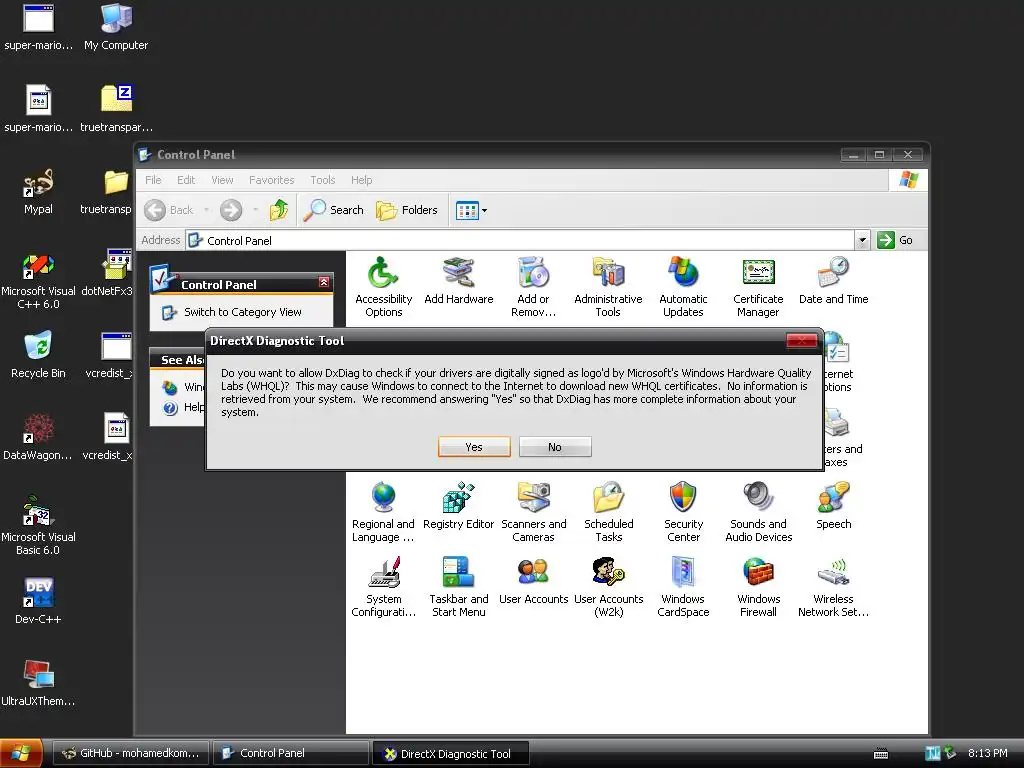Open Administrative Tools icon

(608, 287)
